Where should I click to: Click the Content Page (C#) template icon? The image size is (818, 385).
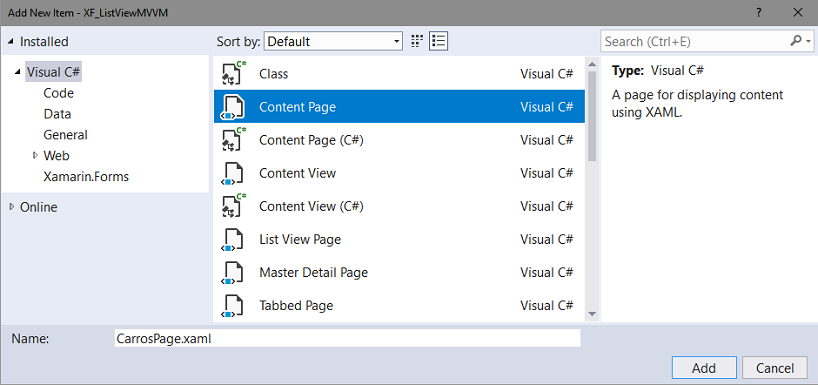click(233, 140)
